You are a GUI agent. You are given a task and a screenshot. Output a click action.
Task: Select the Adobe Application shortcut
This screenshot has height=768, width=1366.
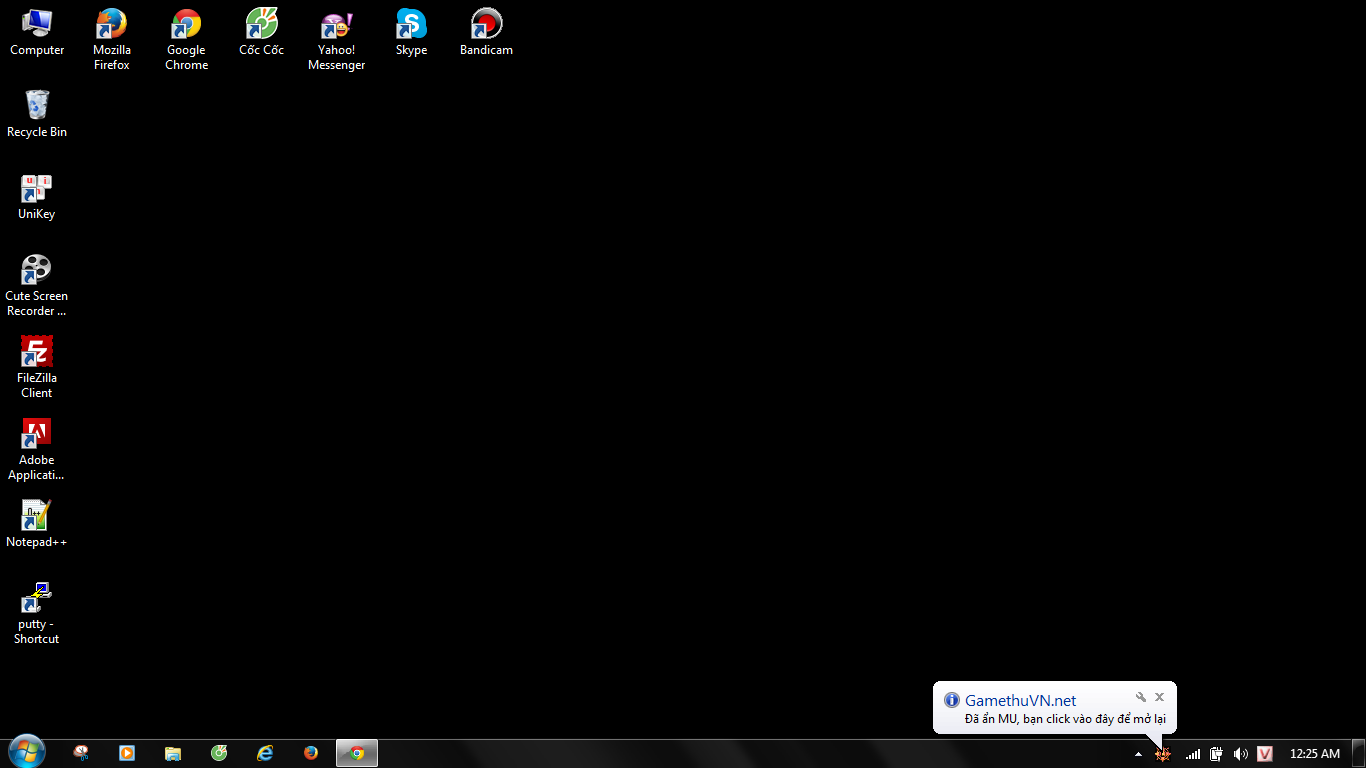[37, 449]
